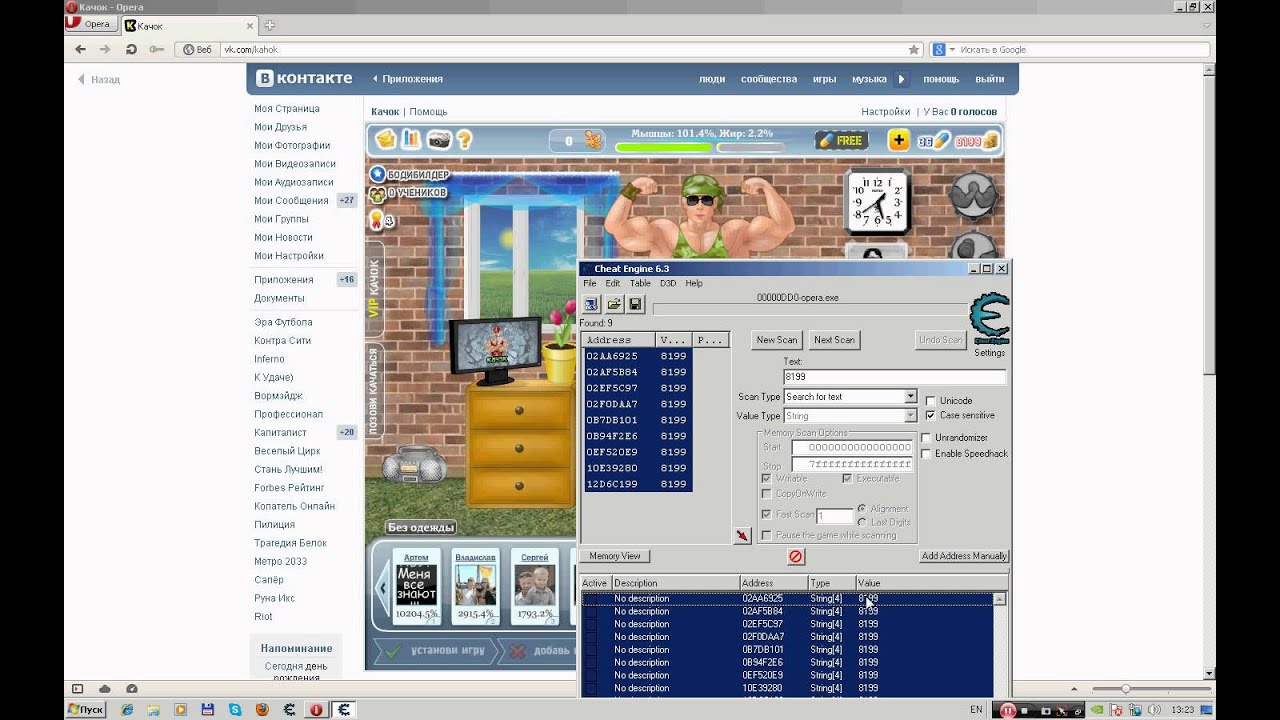Screen dimensions: 1280x720
Task: Open new Opera tab with plus button
Action: click(269, 25)
